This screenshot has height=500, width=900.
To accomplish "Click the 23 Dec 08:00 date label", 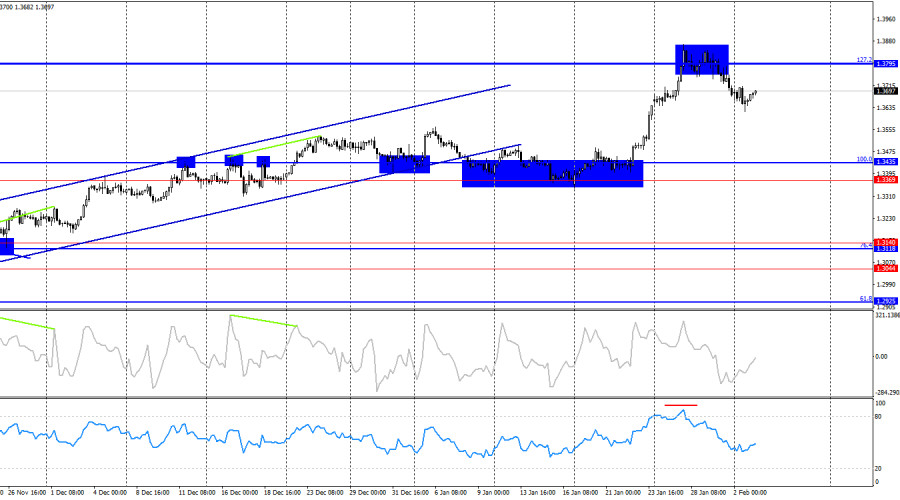I will tap(324, 493).
